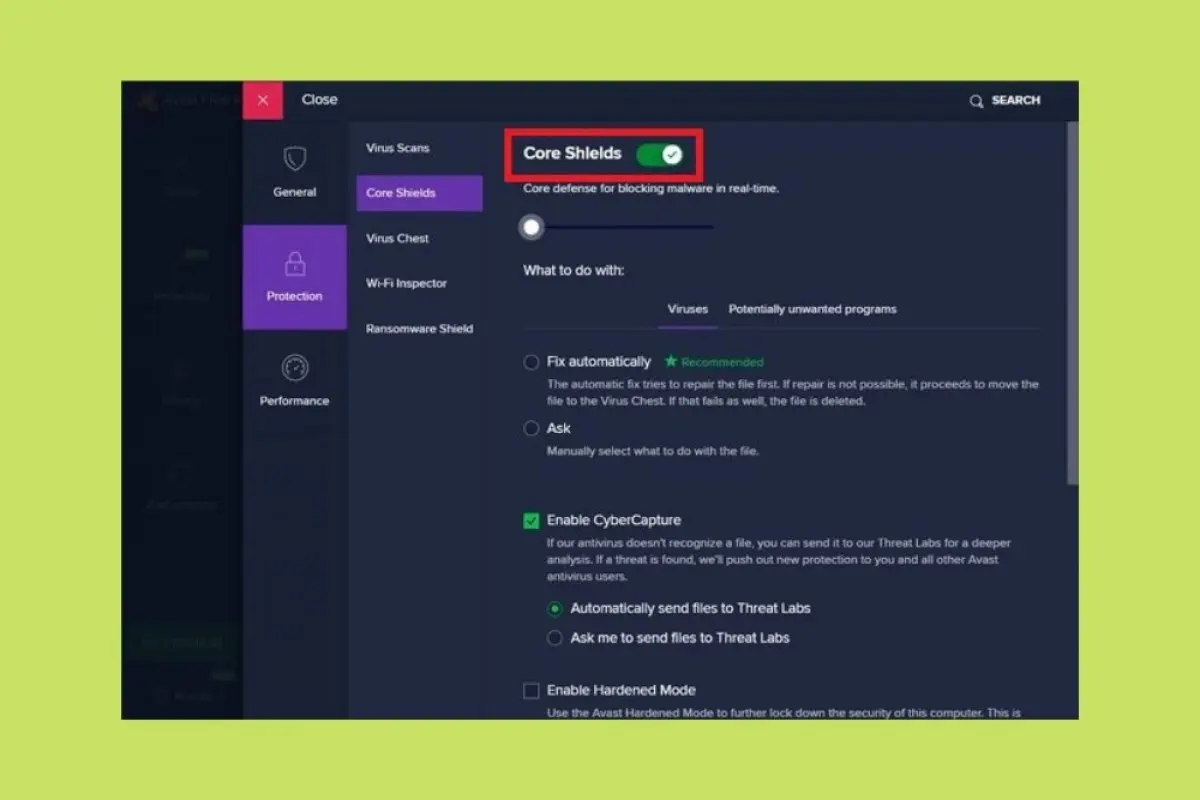Click the search magnifier icon
The height and width of the screenshot is (800, 1200).
click(976, 101)
